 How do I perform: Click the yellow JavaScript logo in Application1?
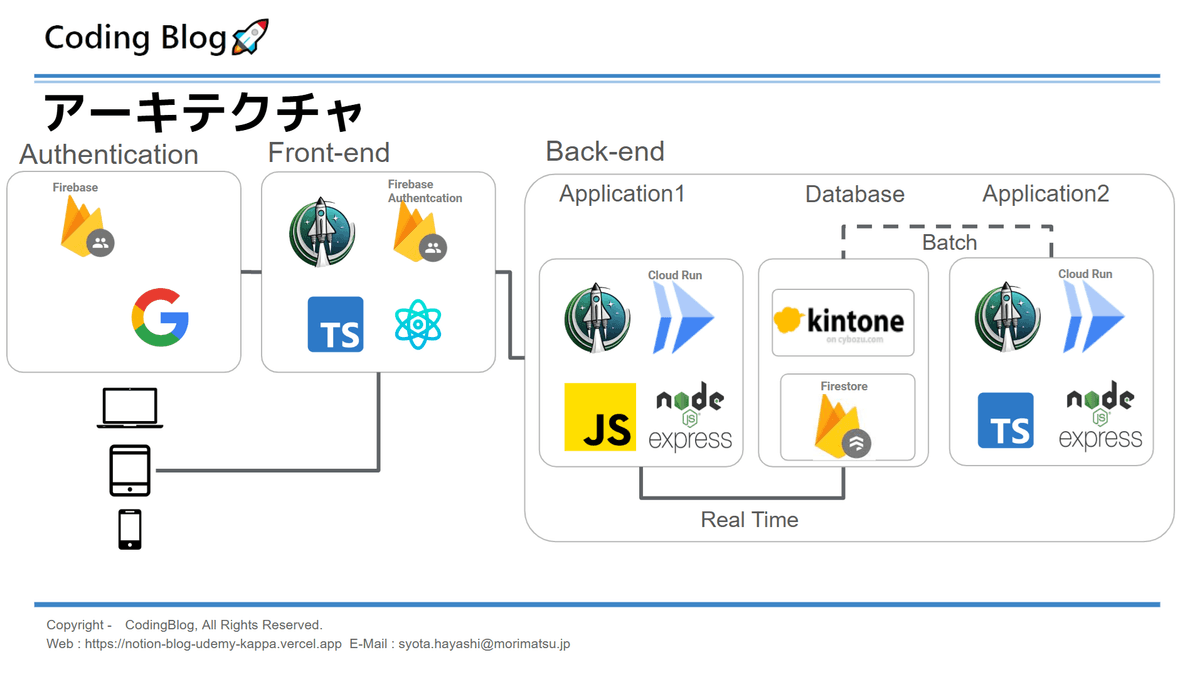tap(600, 417)
